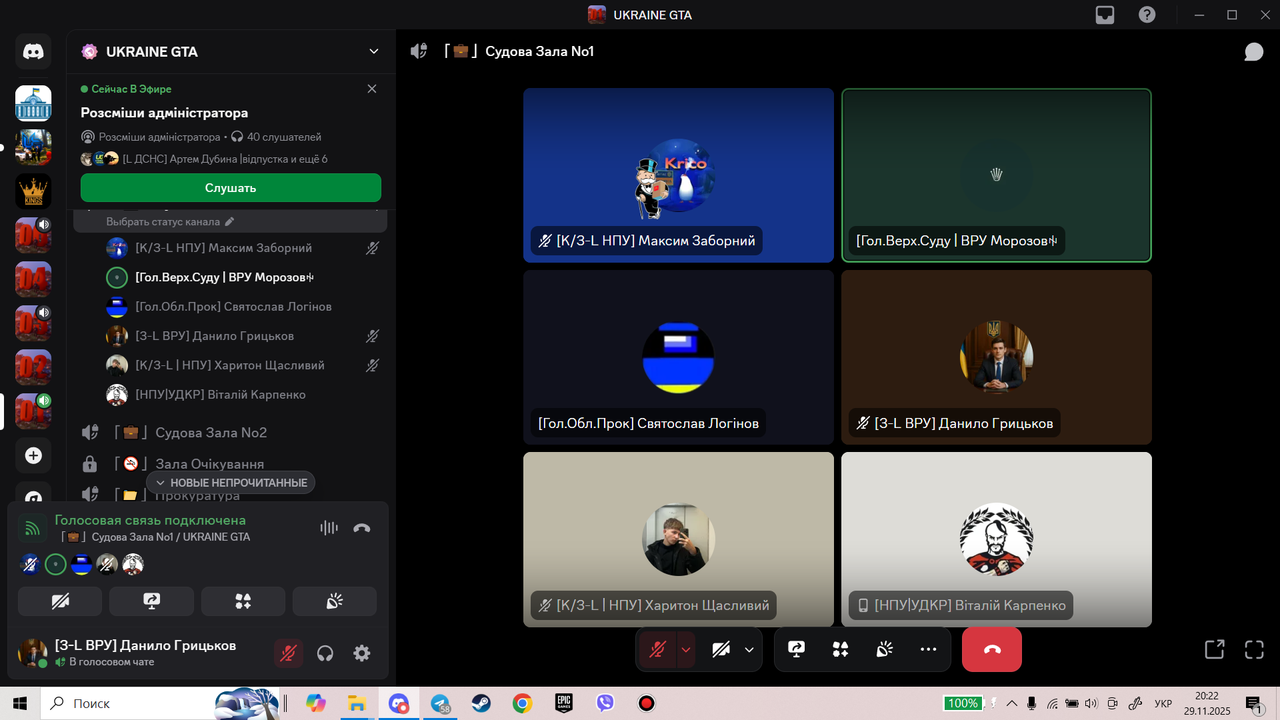This screenshot has width=1280, height=720.
Task: Toggle screen sharing in the call control bar
Action: (x=796, y=649)
